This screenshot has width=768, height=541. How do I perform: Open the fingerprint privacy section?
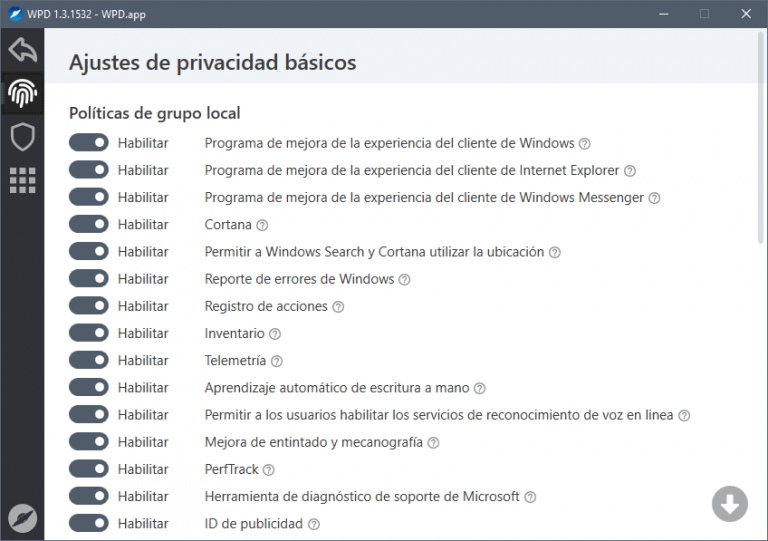pyautogui.click(x=22, y=93)
